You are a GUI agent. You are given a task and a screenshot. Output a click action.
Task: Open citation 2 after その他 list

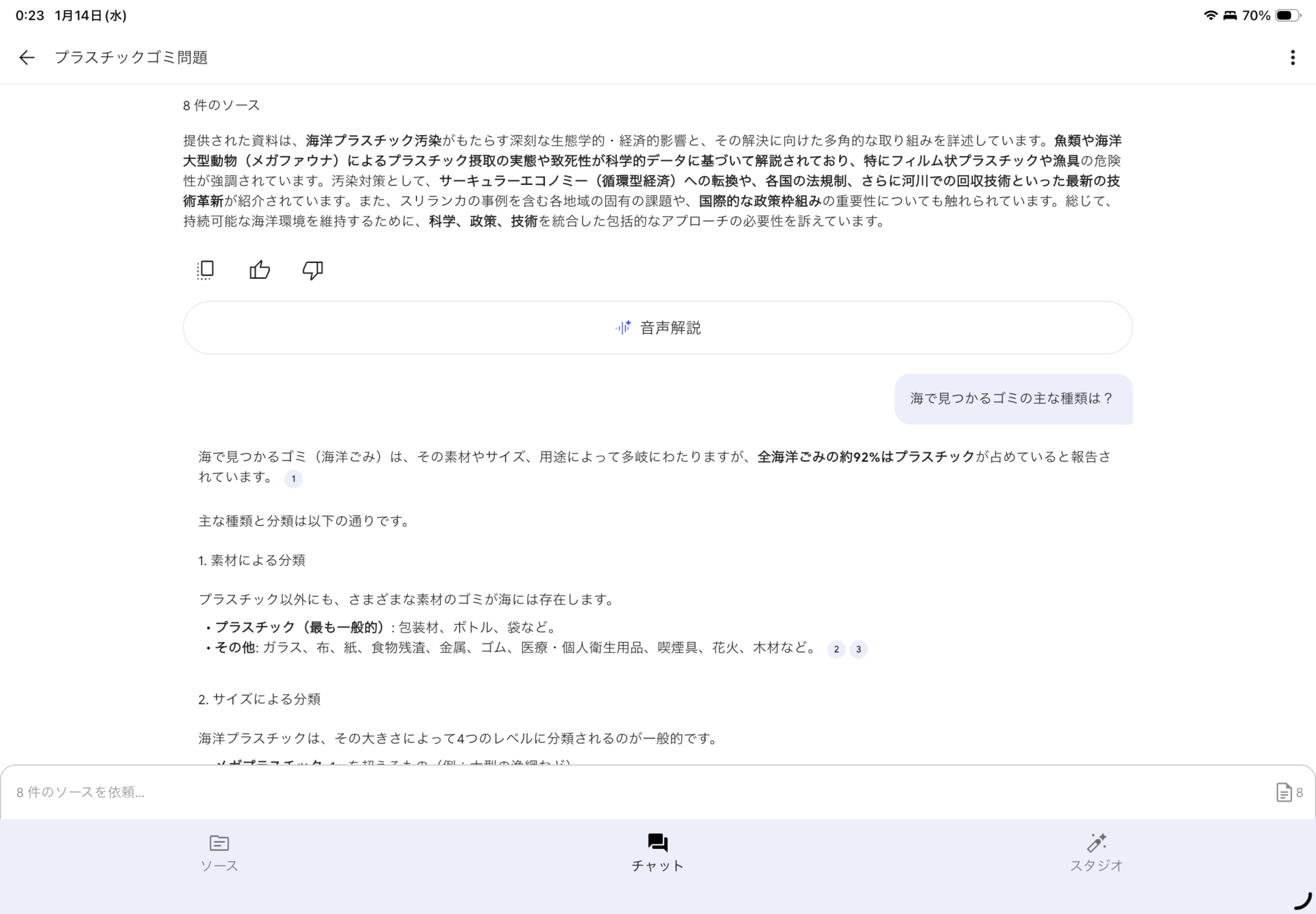pos(836,649)
